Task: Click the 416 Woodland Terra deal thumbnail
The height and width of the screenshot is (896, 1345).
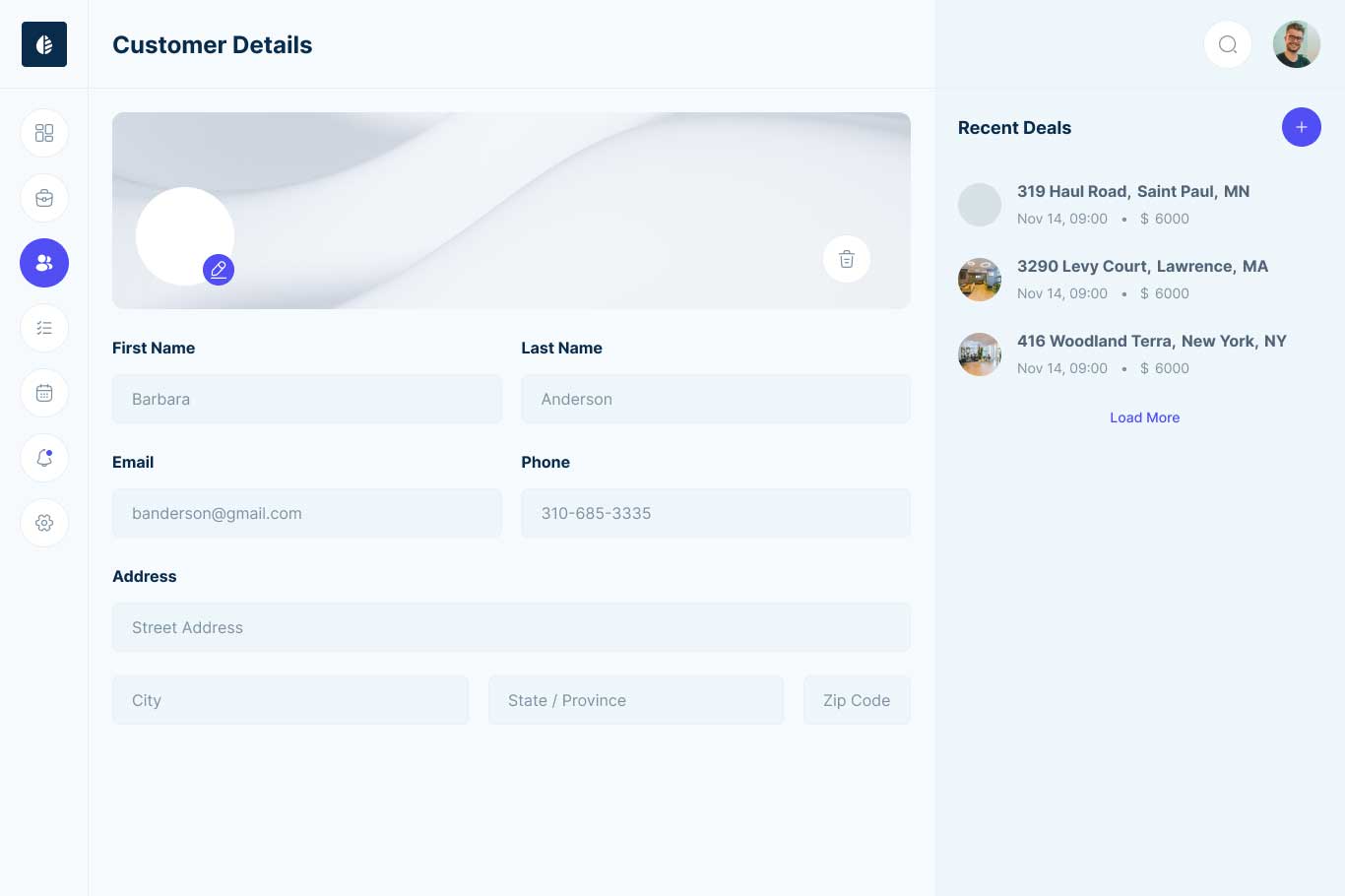Action: (980, 354)
